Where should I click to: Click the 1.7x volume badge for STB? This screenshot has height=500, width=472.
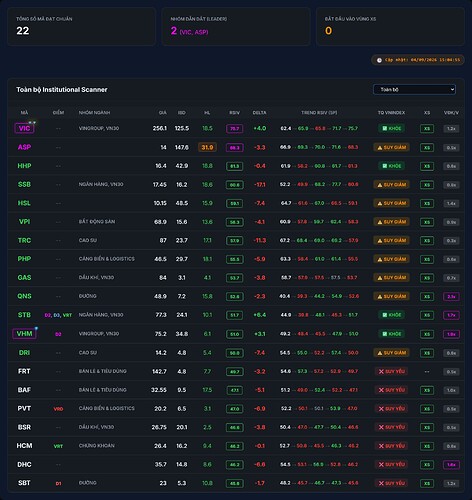tap(451, 315)
